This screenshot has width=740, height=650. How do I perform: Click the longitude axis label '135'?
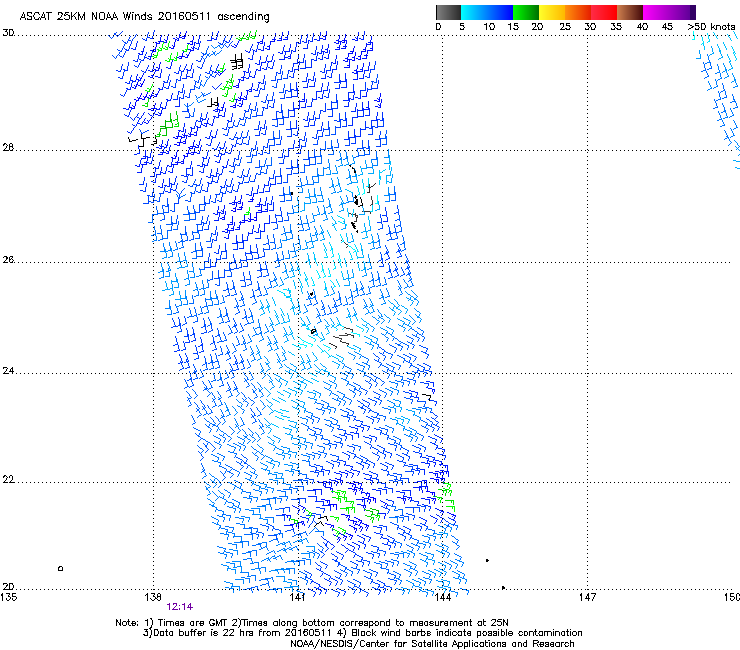[9, 597]
